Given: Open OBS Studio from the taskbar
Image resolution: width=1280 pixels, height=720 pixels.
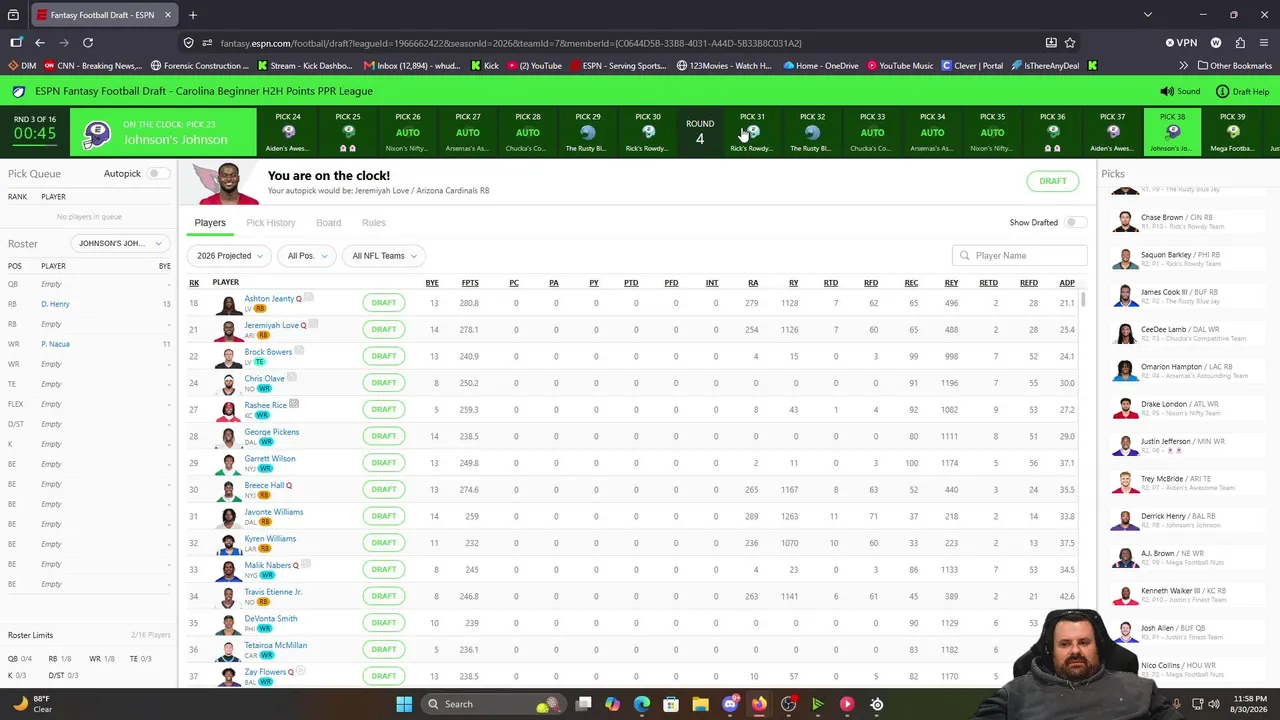Looking at the screenshot, I should 789,704.
